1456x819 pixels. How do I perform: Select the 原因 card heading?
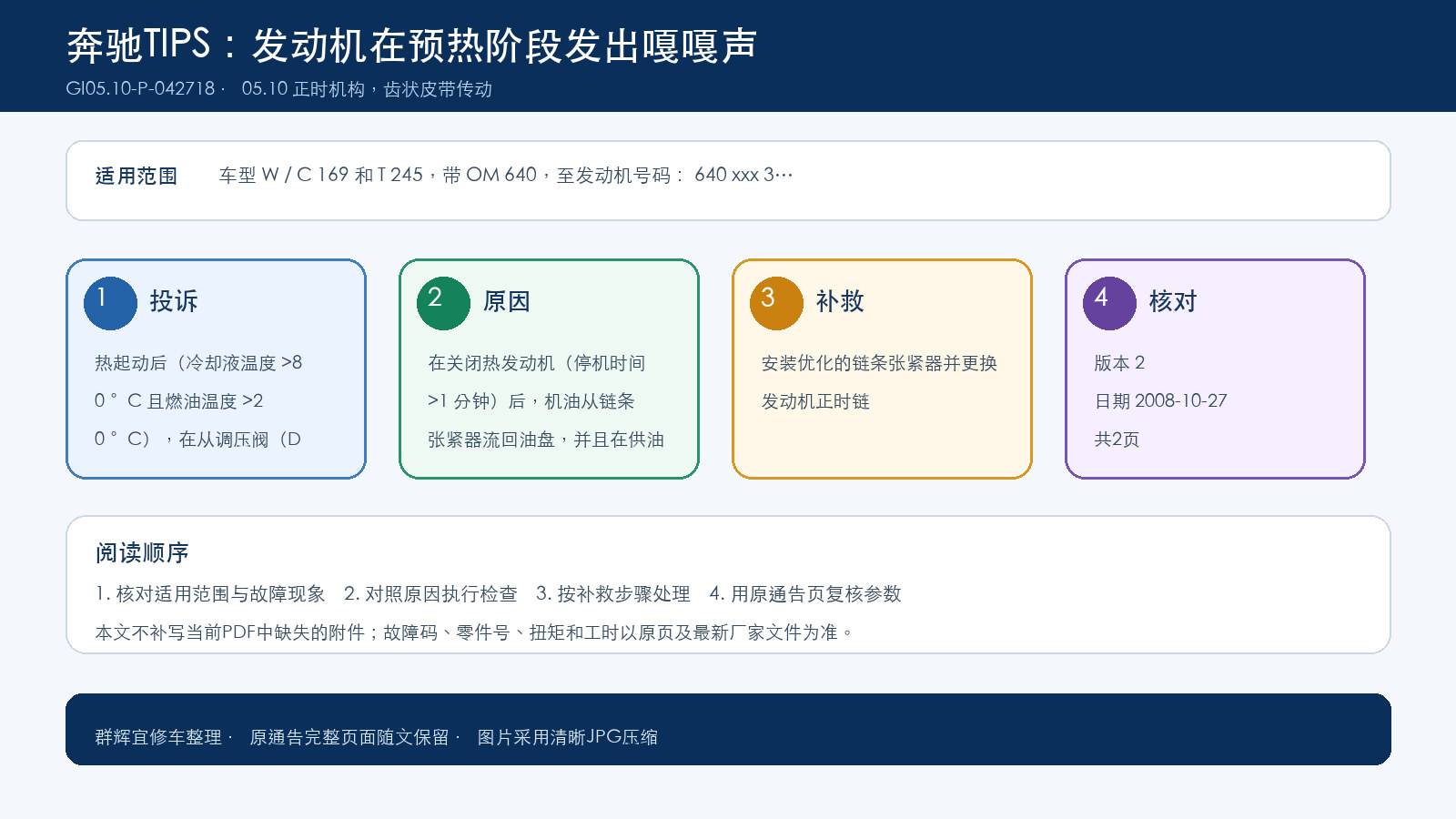pyautogui.click(x=507, y=301)
